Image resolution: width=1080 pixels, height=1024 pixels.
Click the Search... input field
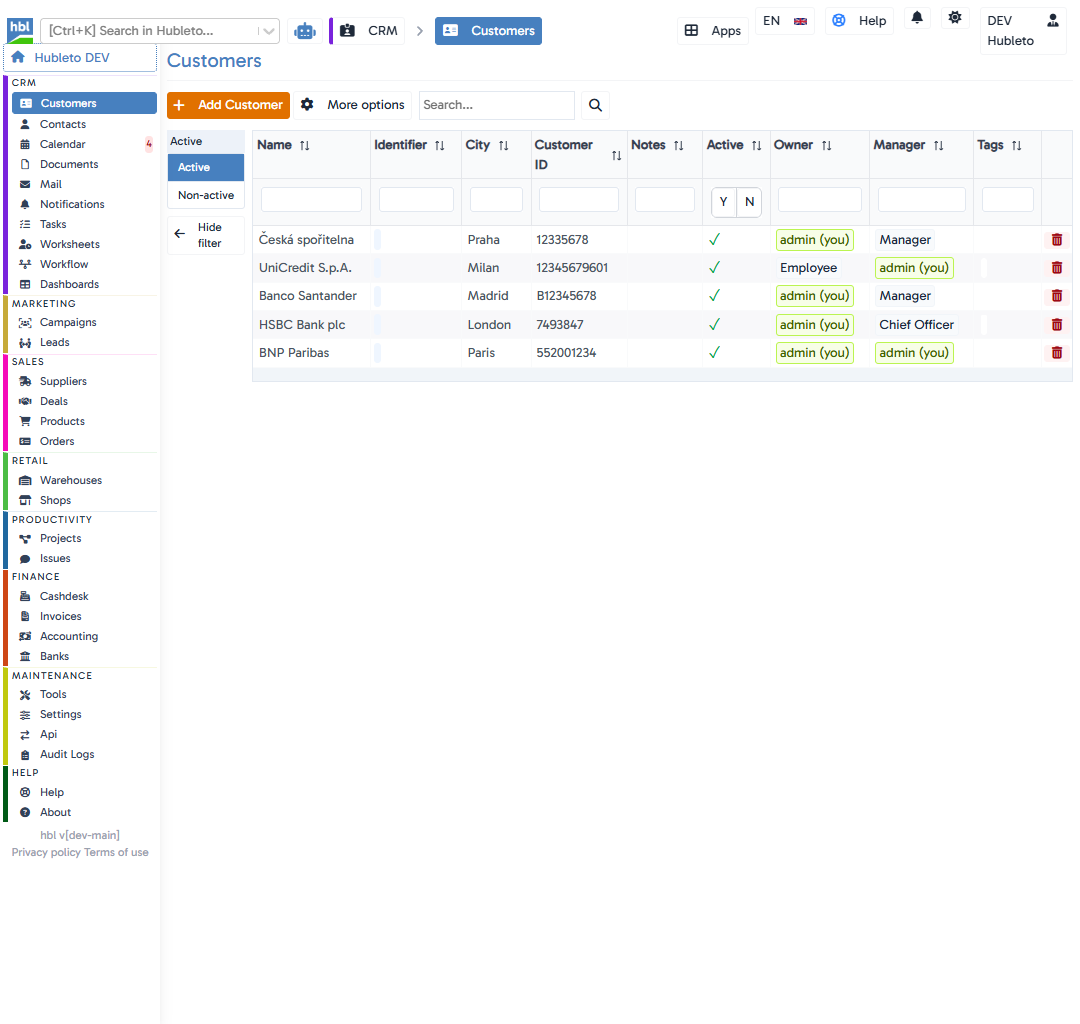pos(497,105)
